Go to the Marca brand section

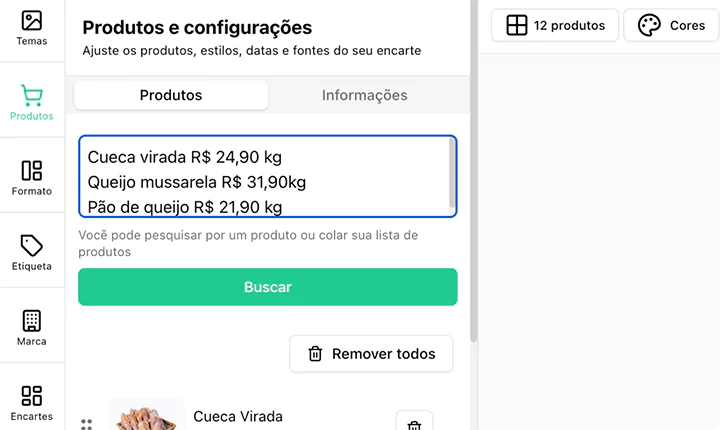coord(32,328)
